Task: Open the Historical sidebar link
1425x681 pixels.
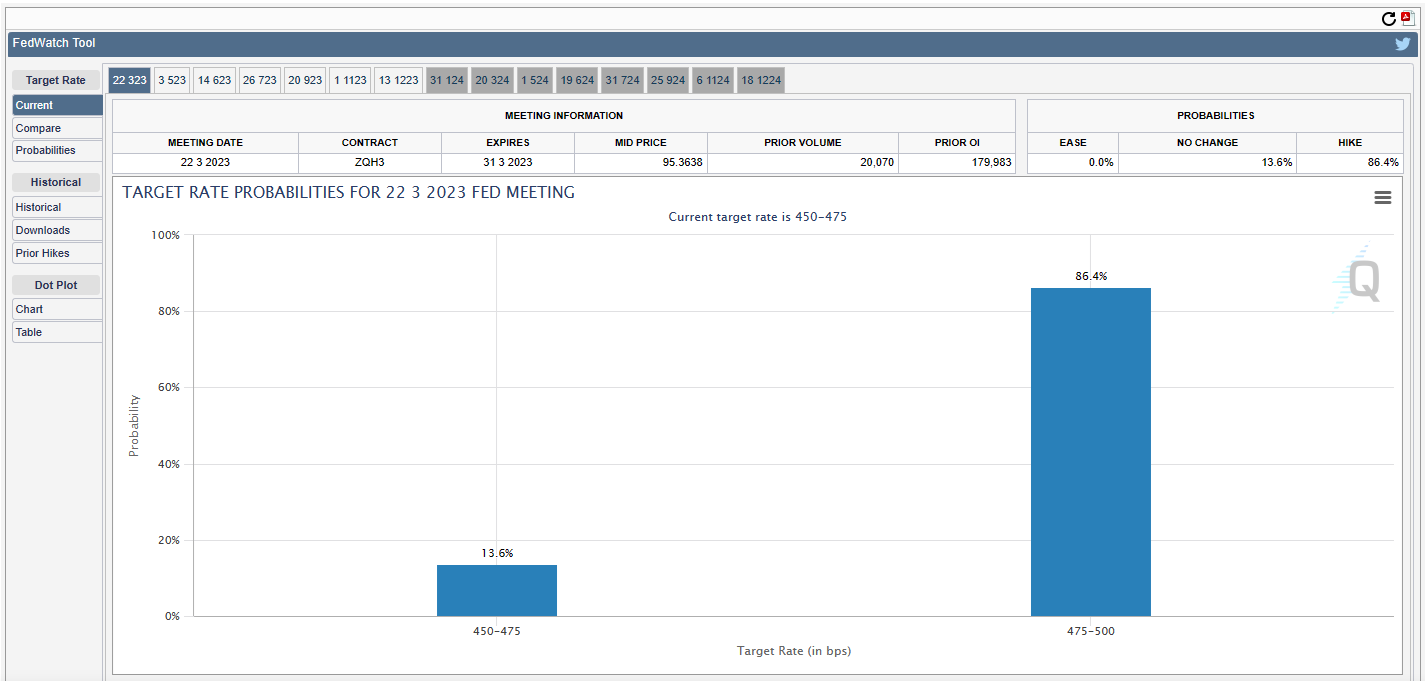Action: [57, 207]
